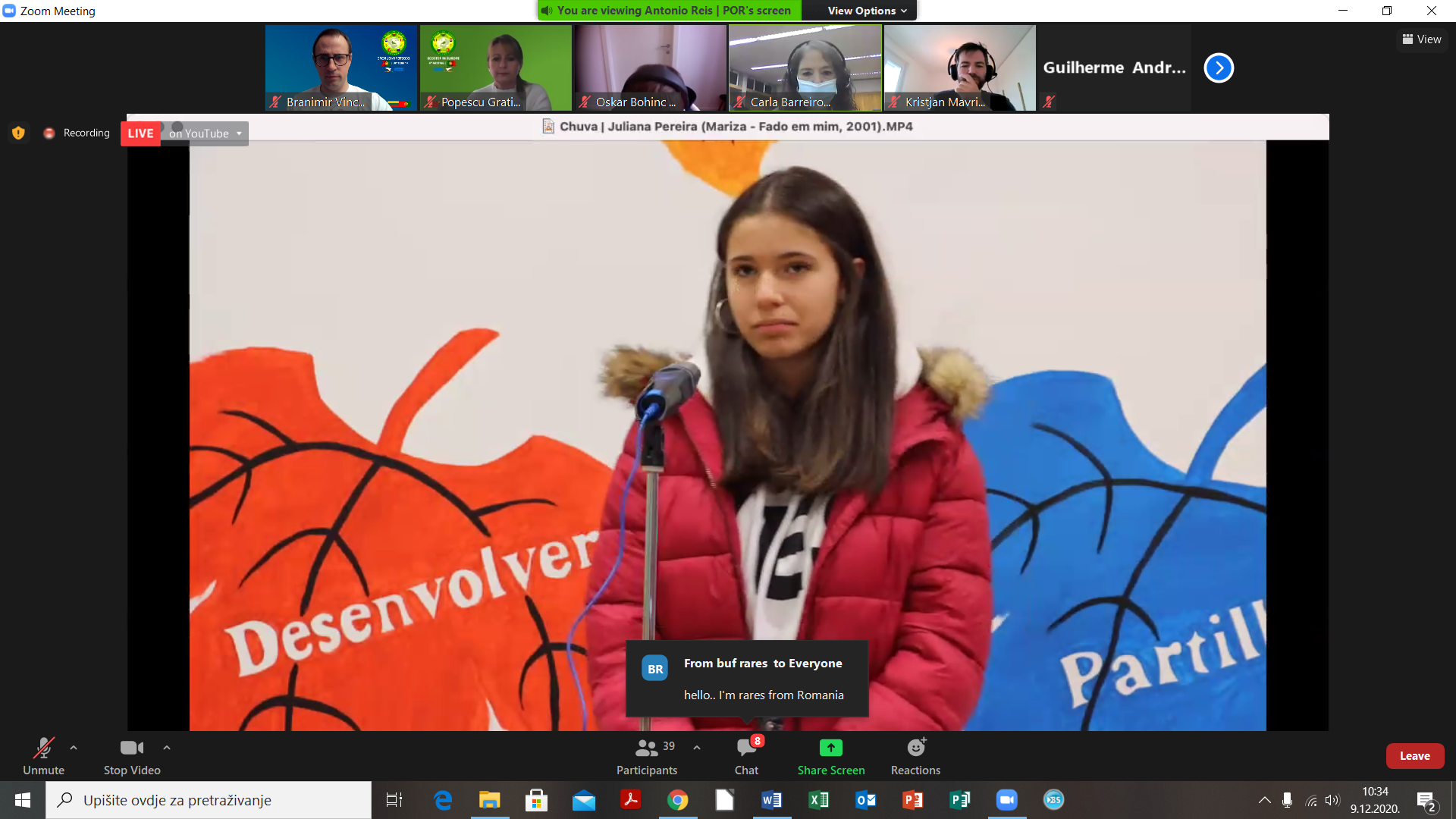This screenshot has width=1456, height=819.
Task: Expand participants options arrow
Action: coord(697,748)
